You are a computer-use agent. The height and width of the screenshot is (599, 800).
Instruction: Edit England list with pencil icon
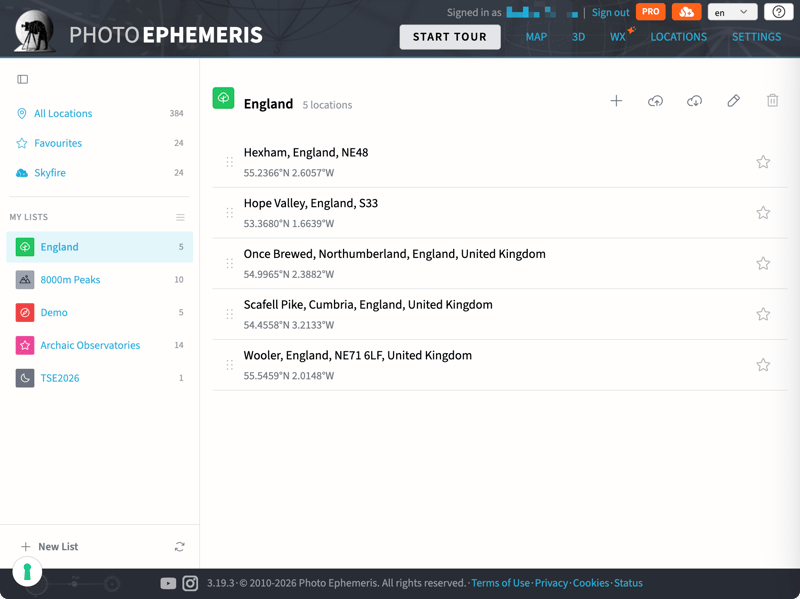tap(734, 101)
